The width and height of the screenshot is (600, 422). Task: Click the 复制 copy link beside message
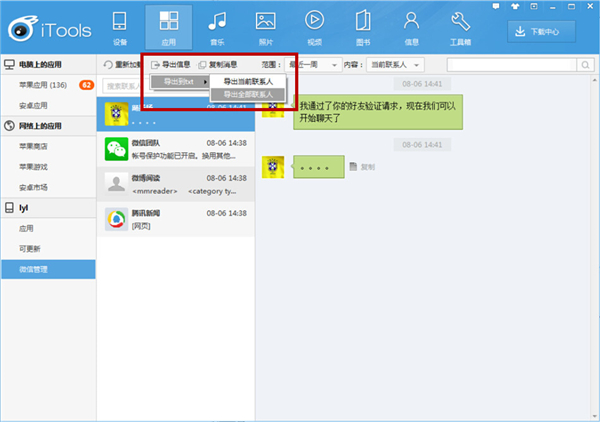[362, 167]
